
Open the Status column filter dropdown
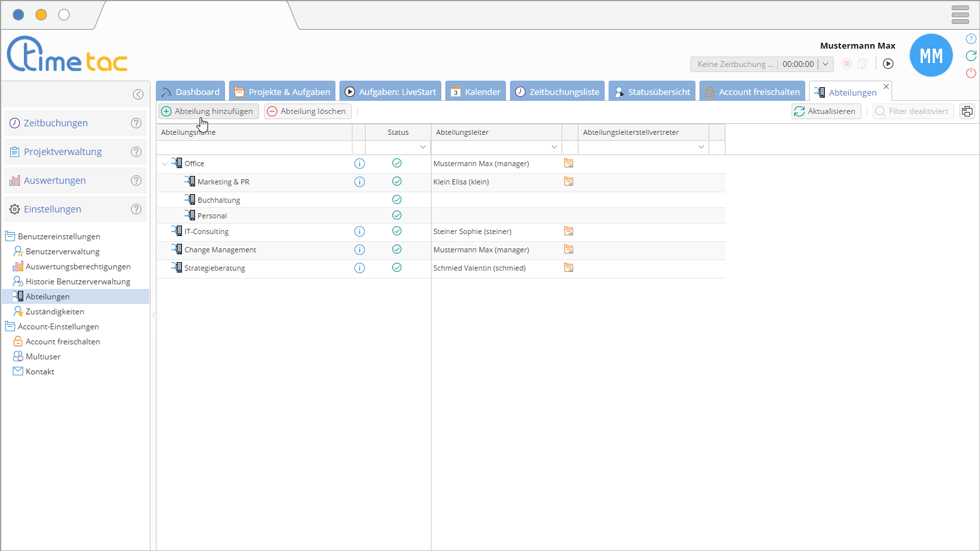pos(423,147)
